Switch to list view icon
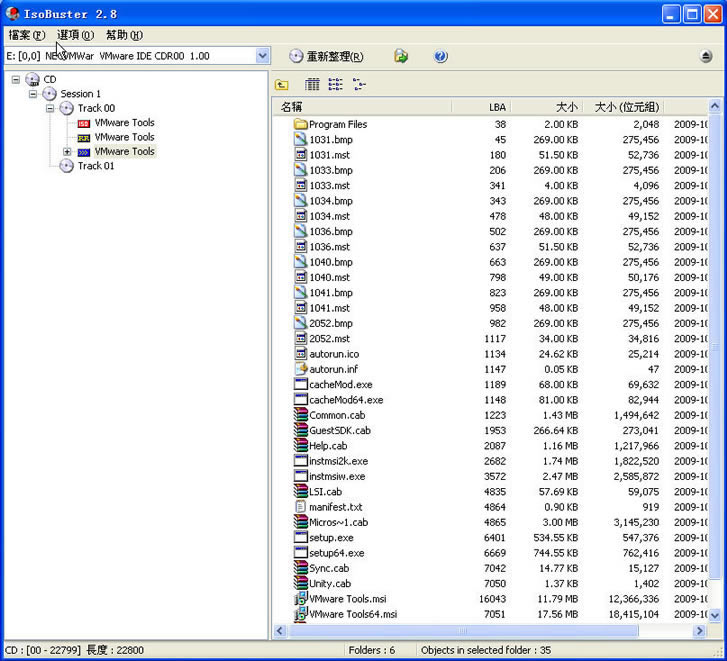727x661 pixels. (335, 84)
